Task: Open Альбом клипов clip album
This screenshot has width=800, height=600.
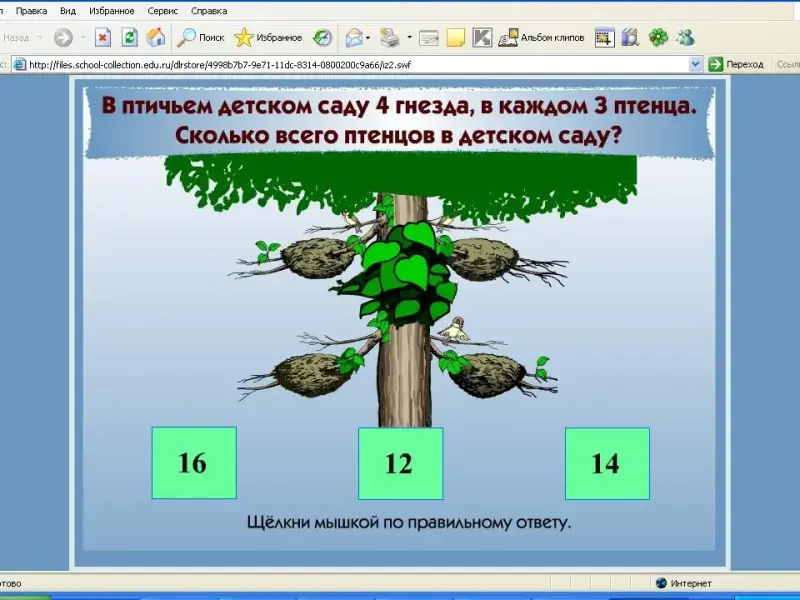Action: point(541,38)
